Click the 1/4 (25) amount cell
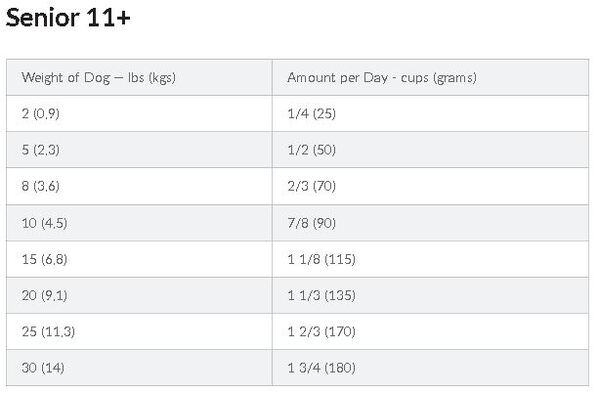The width and height of the screenshot is (599, 393). point(431,114)
